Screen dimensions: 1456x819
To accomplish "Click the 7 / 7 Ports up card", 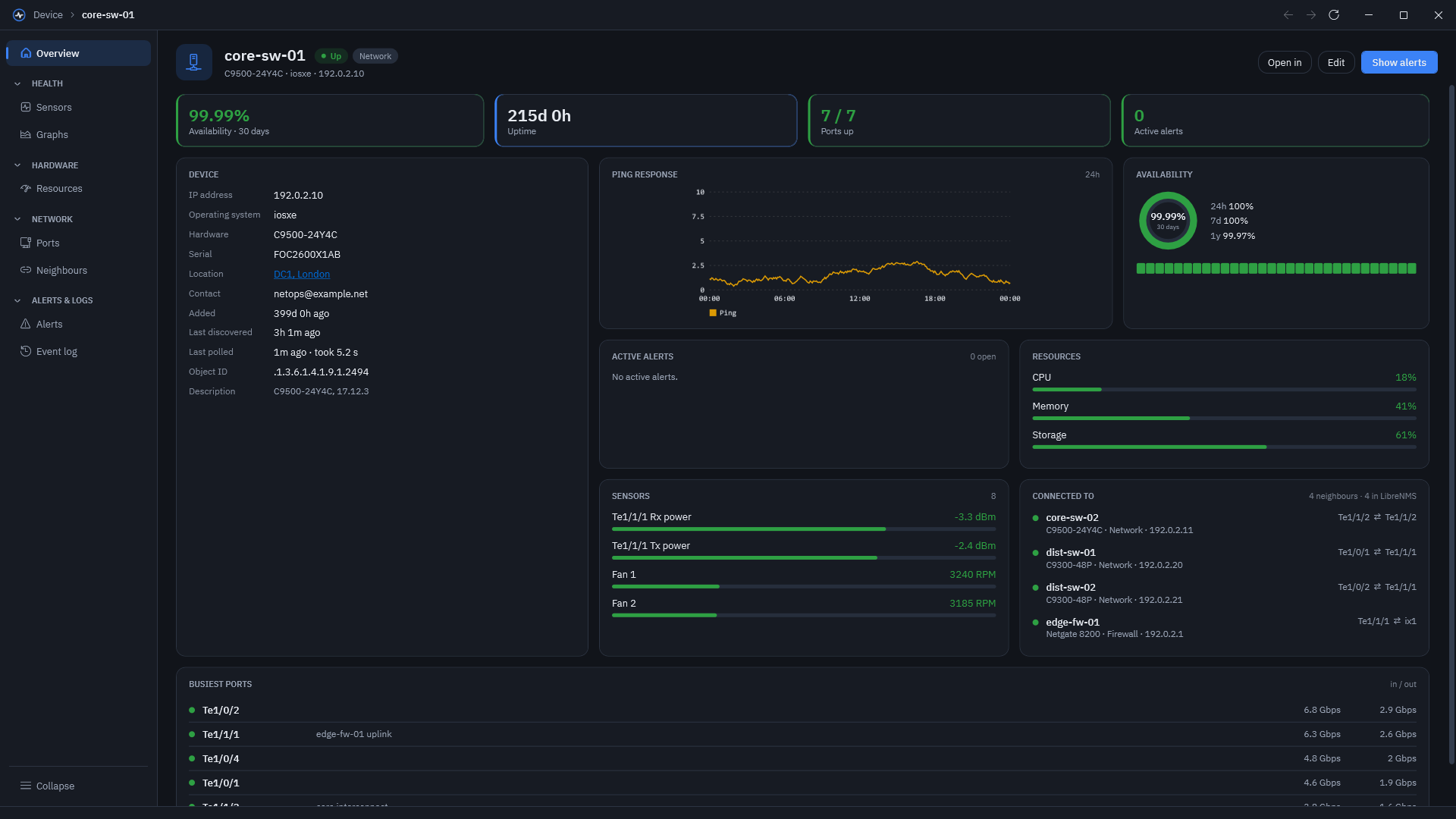I will (x=959, y=121).
